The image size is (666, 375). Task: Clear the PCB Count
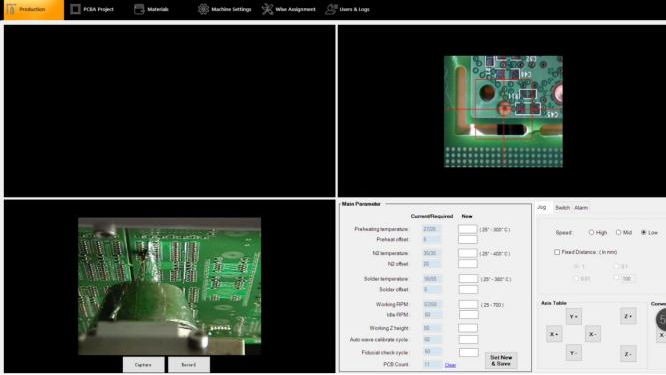point(450,365)
